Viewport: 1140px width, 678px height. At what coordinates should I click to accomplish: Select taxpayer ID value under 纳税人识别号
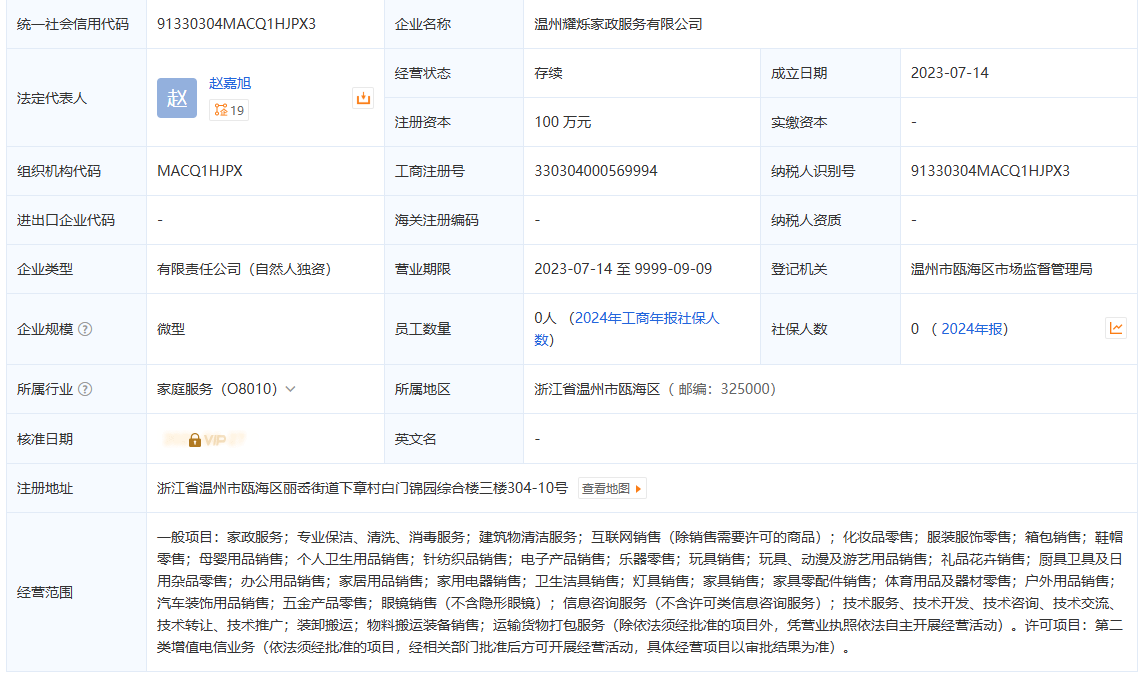coord(990,171)
